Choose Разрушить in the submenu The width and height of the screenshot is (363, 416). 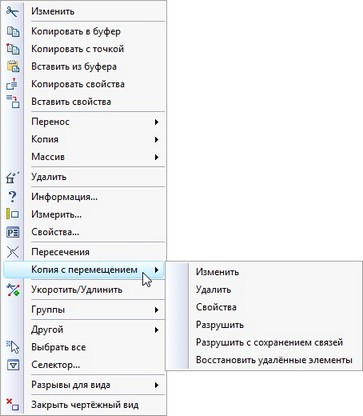click(x=220, y=325)
